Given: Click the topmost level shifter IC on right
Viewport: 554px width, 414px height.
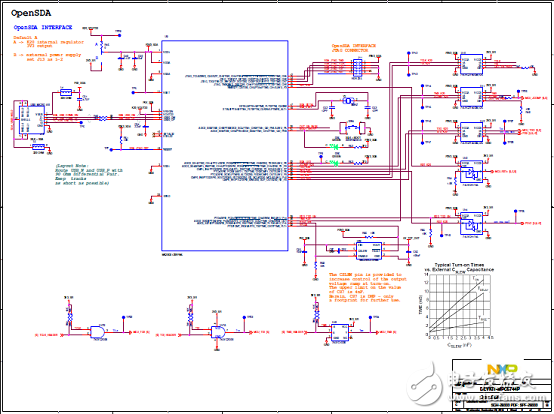Looking at the screenshot, I should click(x=471, y=64).
